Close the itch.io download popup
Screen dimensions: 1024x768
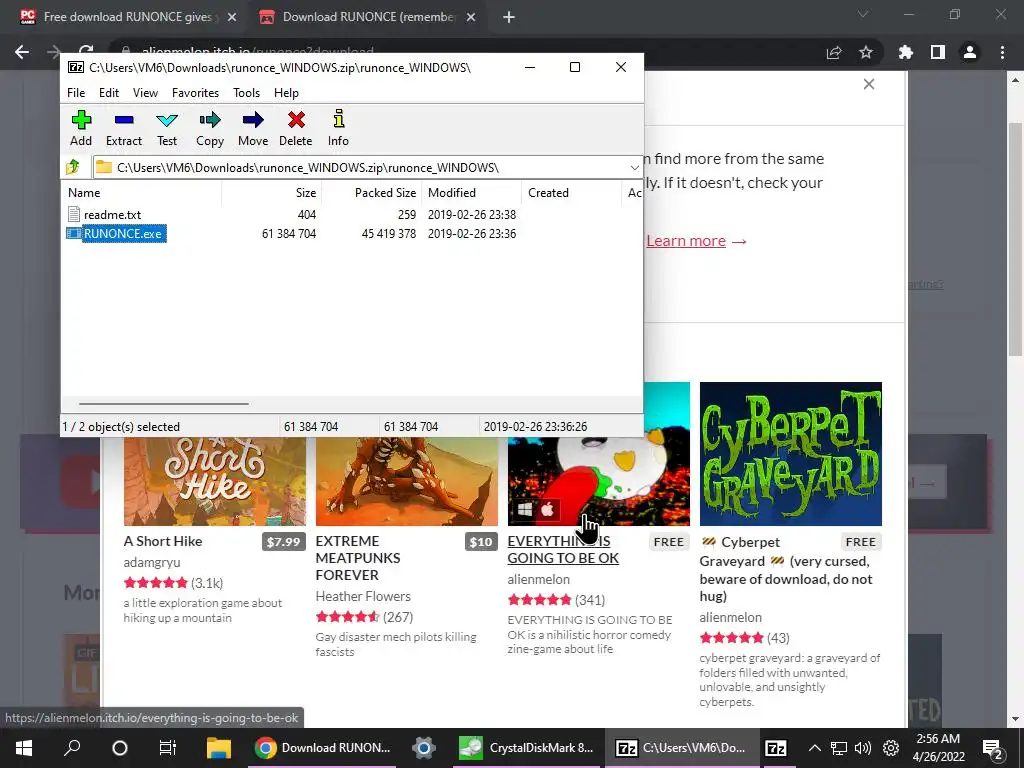tap(869, 84)
